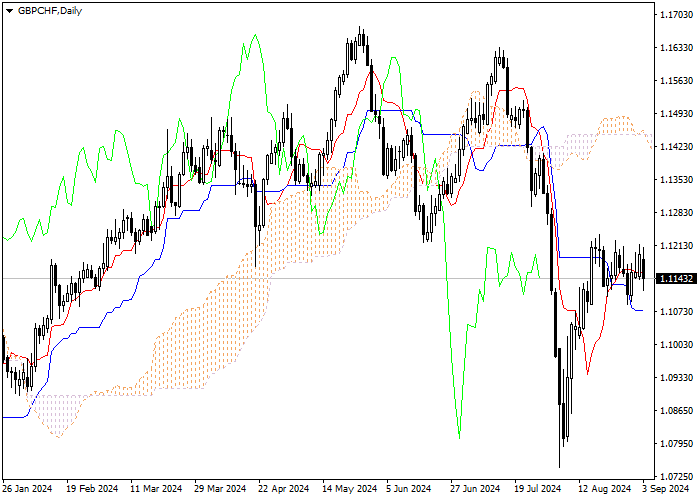This screenshot has width=700, height=500.
Task: Click the 1.16330 price axis label
Action: [676, 48]
